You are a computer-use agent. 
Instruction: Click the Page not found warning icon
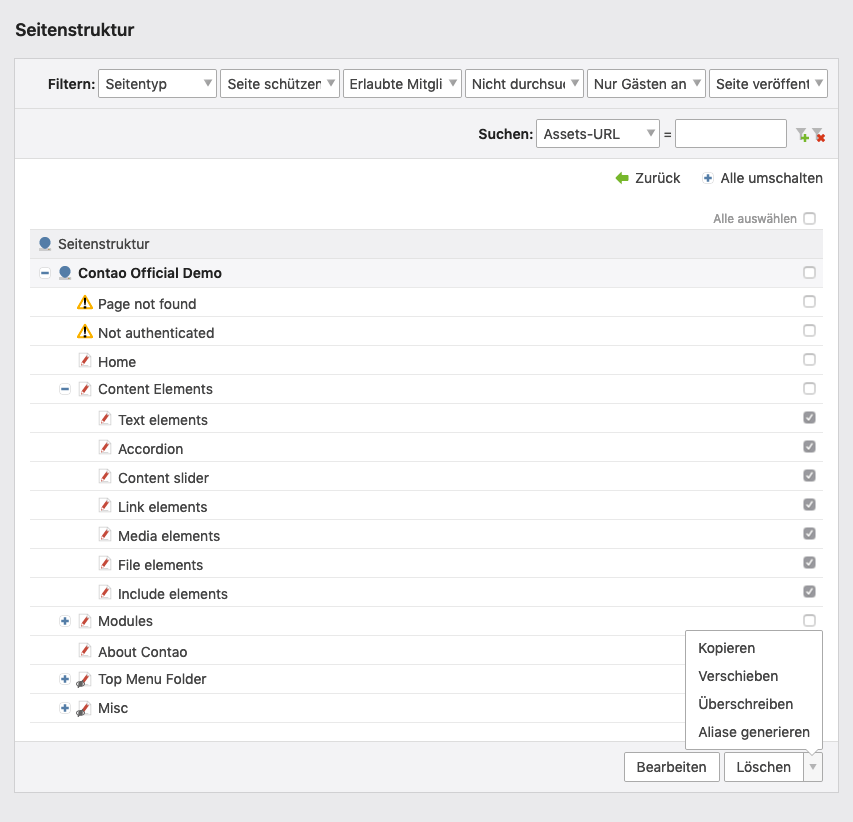85,302
